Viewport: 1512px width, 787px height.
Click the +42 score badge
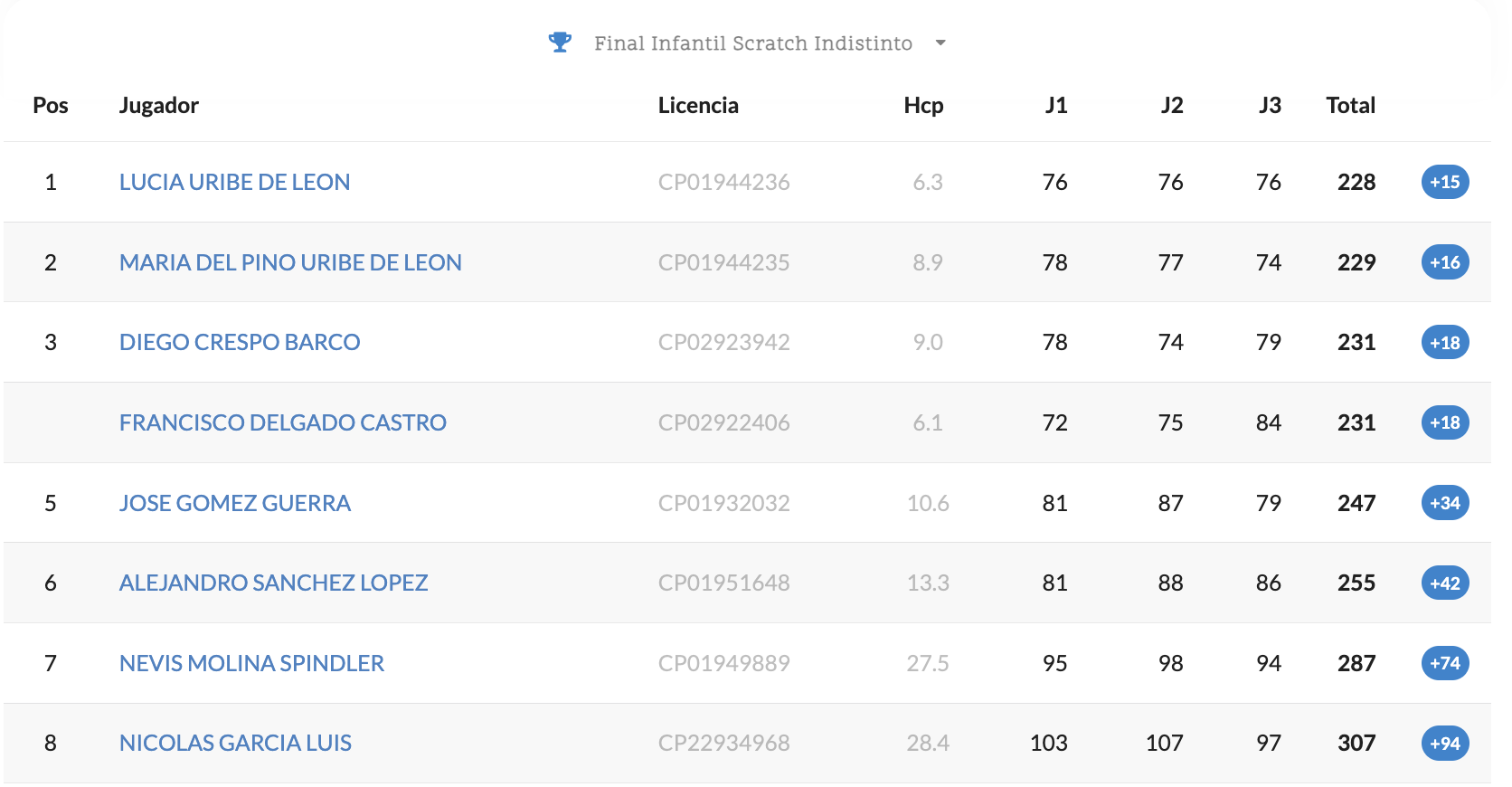pos(1444,583)
